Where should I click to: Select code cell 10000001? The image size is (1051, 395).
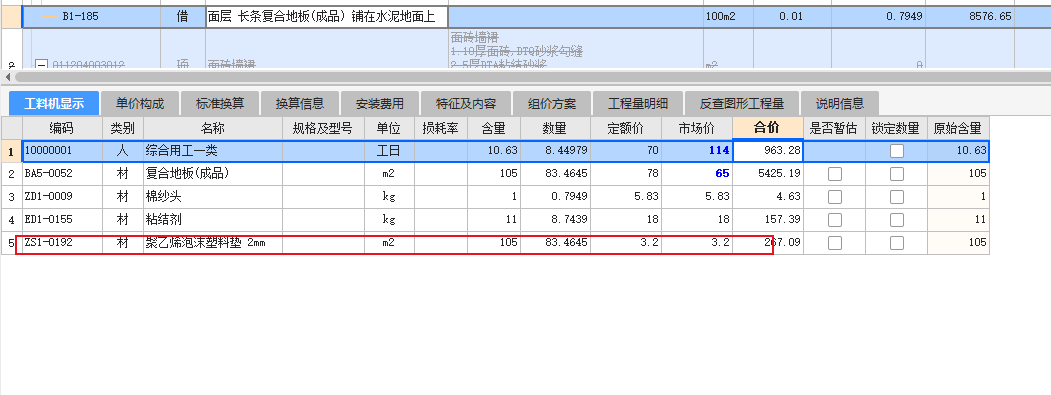[x=62, y=151]
